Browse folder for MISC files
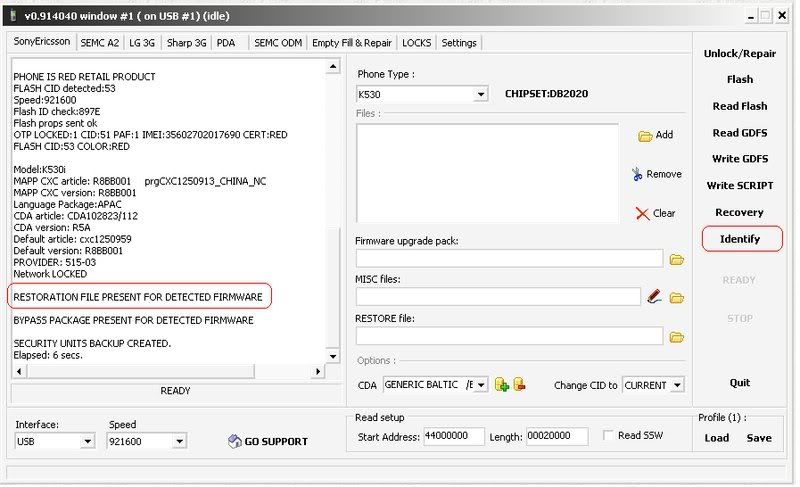 677,298
